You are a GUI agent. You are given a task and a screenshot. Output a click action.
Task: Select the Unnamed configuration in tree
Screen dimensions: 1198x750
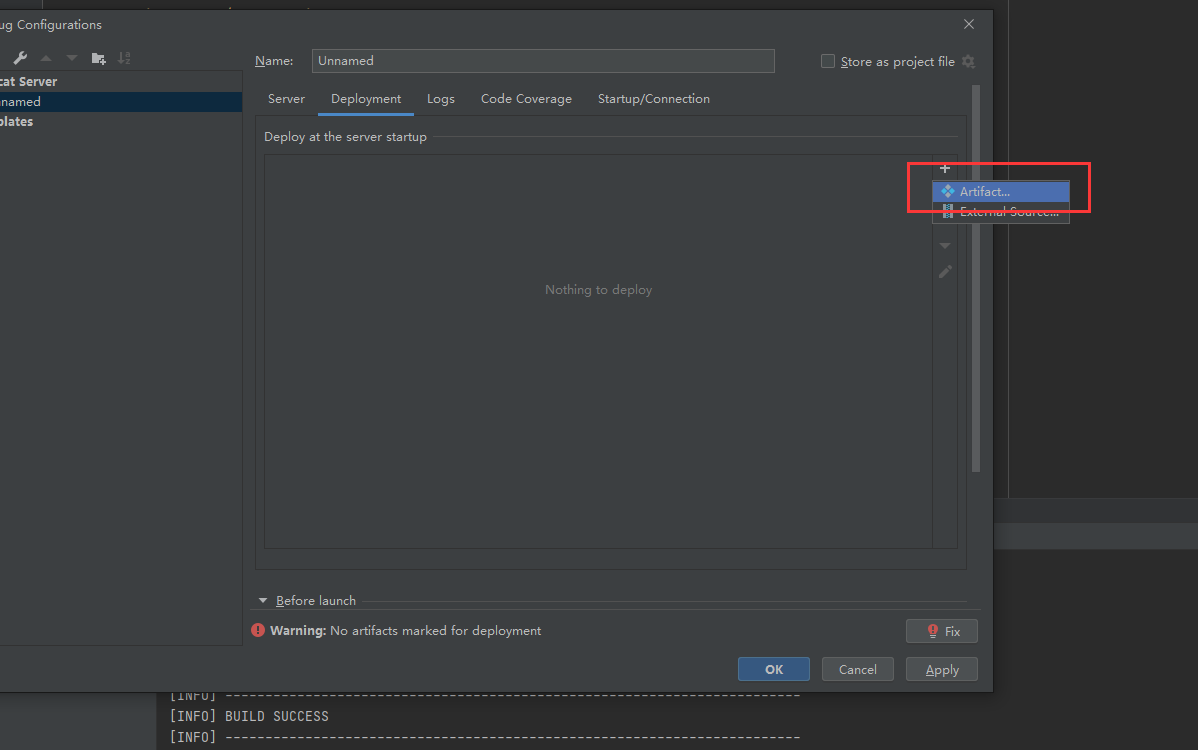coord(121,102)
